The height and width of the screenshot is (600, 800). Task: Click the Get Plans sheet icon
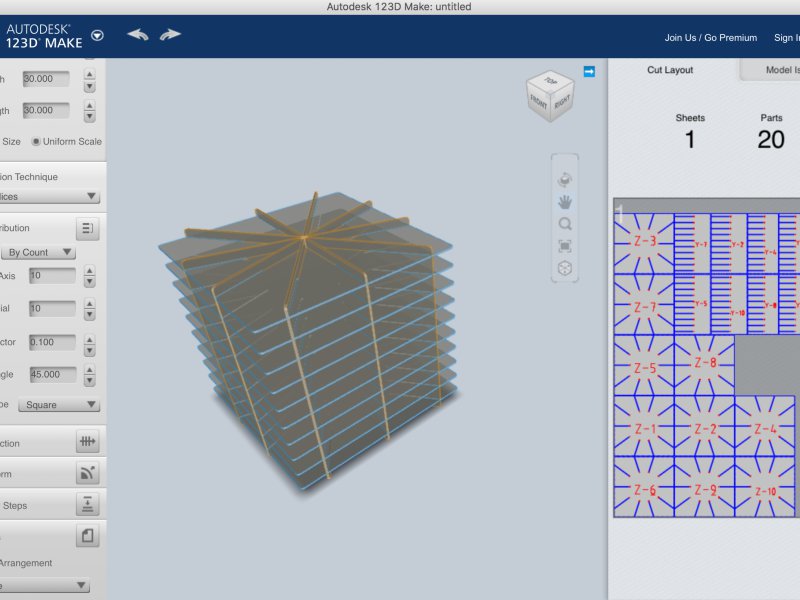pyautogui.click(x=87, y=536)
